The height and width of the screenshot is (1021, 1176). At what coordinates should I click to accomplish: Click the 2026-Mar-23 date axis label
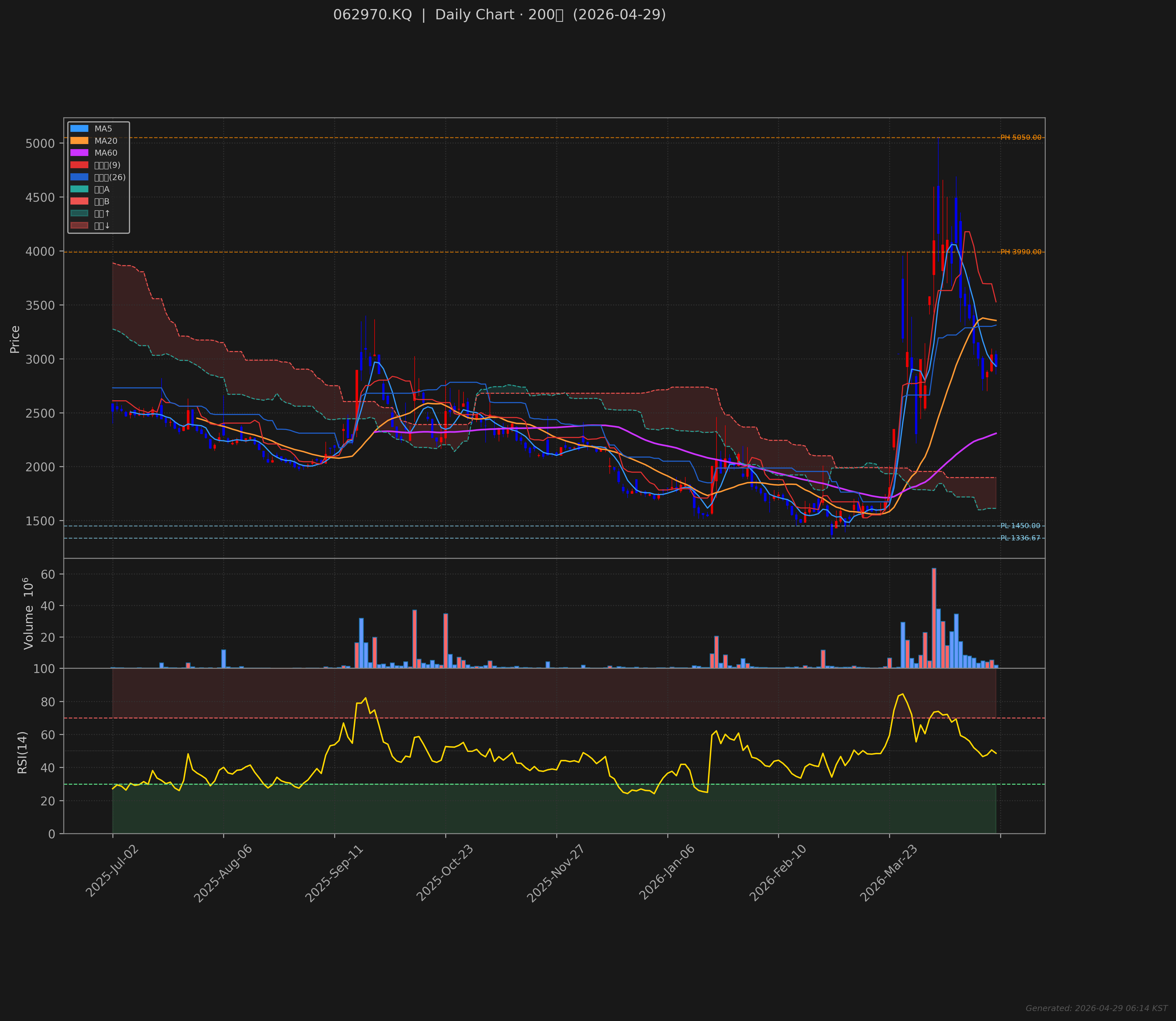coord(888,873)
